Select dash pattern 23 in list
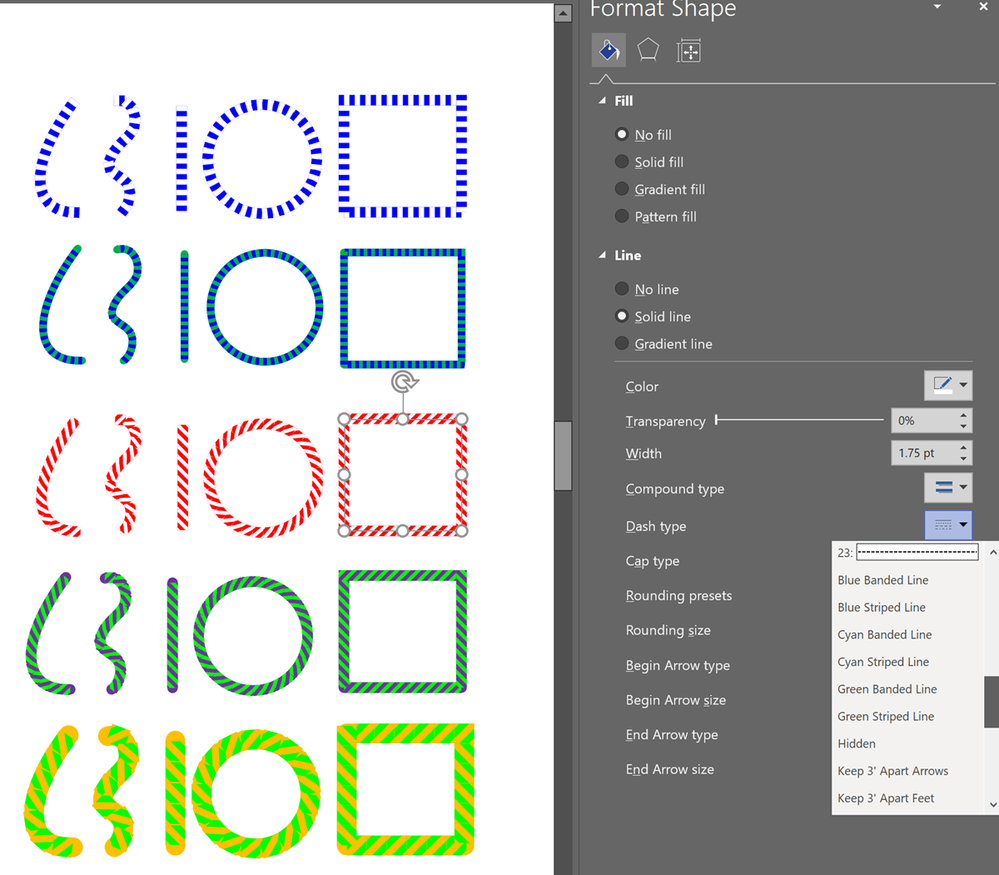999x875 pixels. click(908, 553)
